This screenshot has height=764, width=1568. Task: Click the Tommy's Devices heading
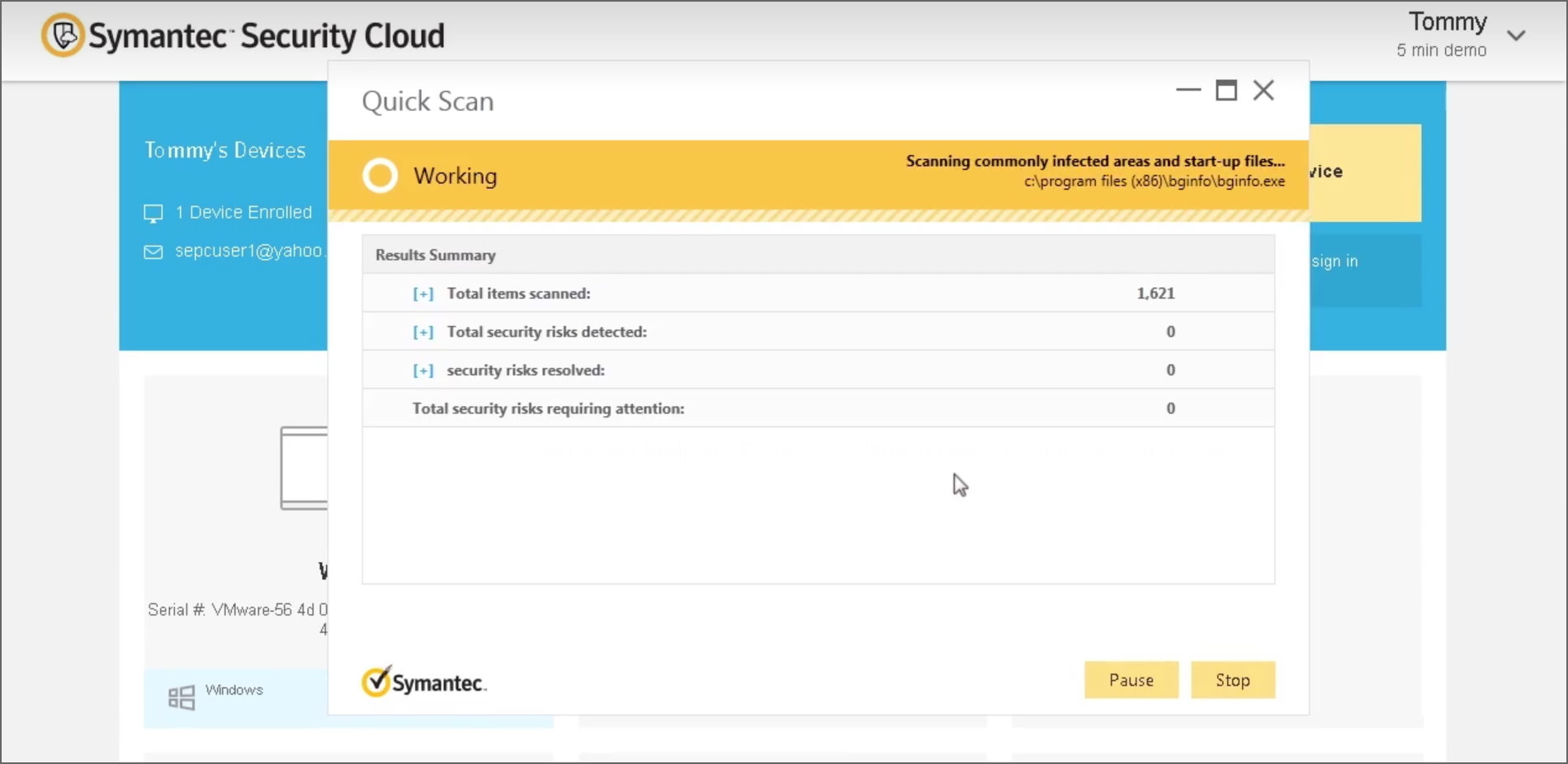[x=225, y=150]
